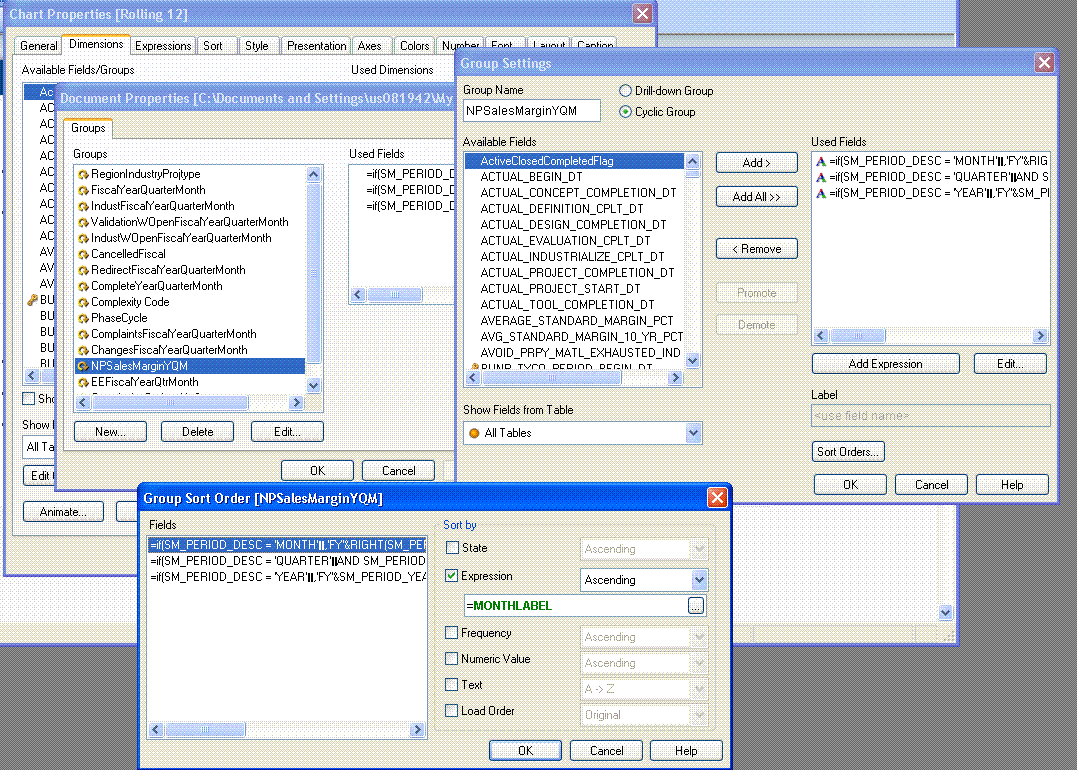Enable the Numeric Value sort checkbox

point(451,659)
